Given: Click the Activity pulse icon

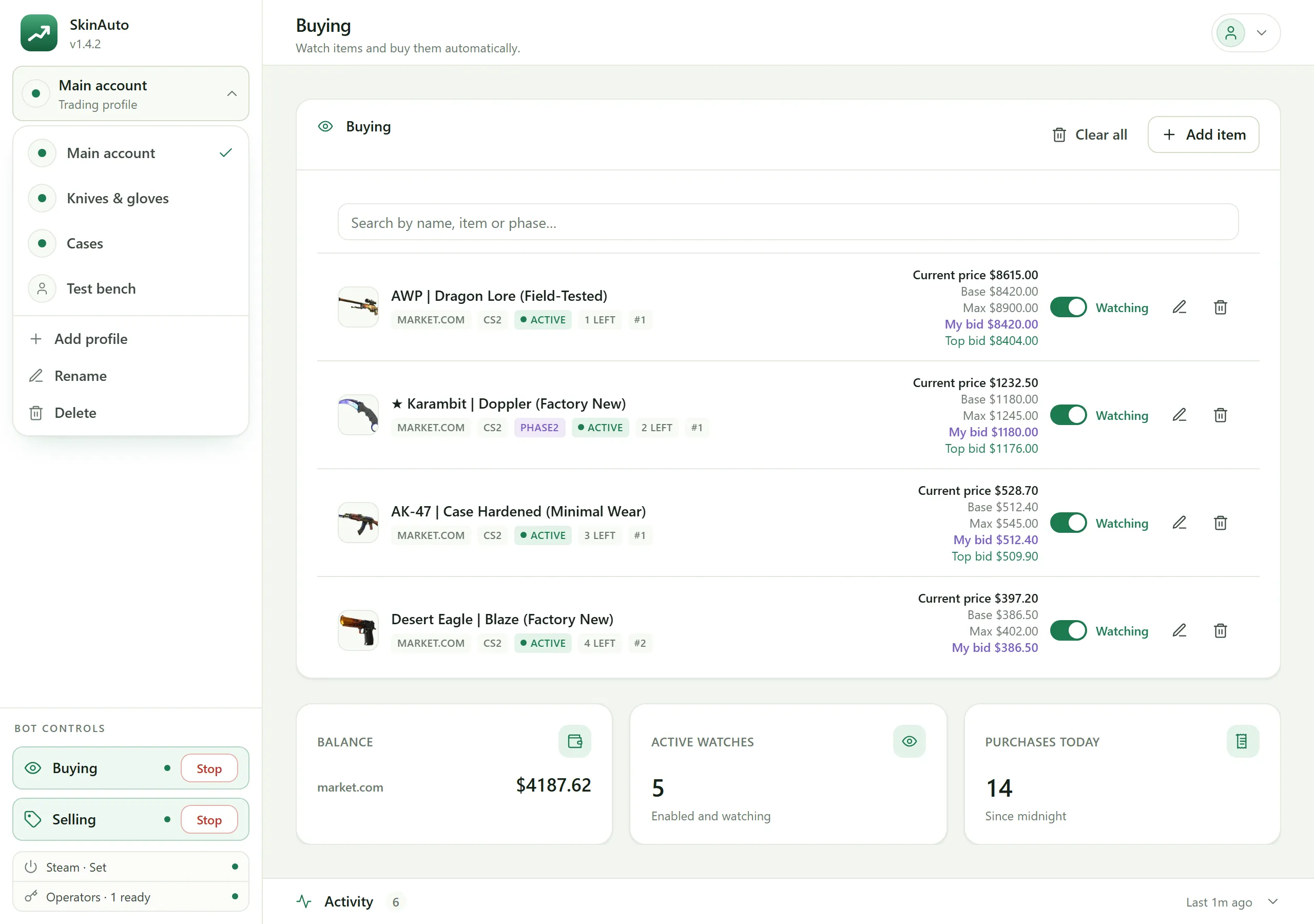Looking at the screenshot, I should click(304, 902).
